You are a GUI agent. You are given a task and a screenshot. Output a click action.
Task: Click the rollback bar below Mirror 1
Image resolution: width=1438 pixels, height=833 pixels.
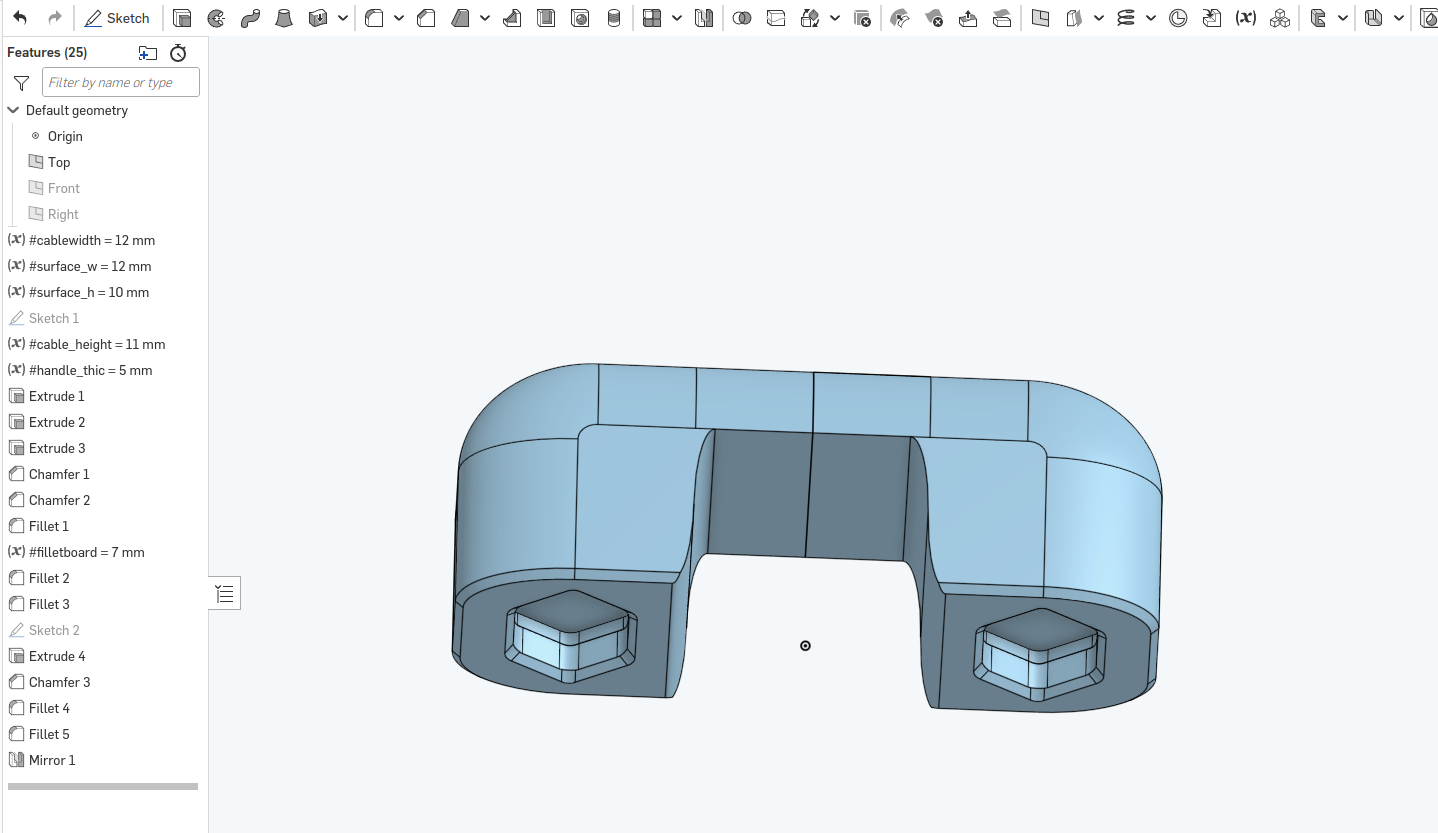tap(103, 787)
